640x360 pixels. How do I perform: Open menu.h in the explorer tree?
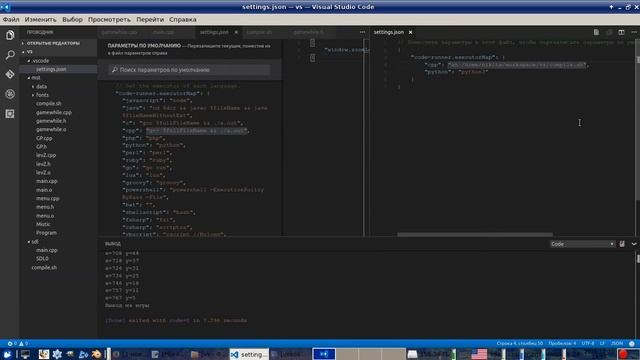(45, 207)
